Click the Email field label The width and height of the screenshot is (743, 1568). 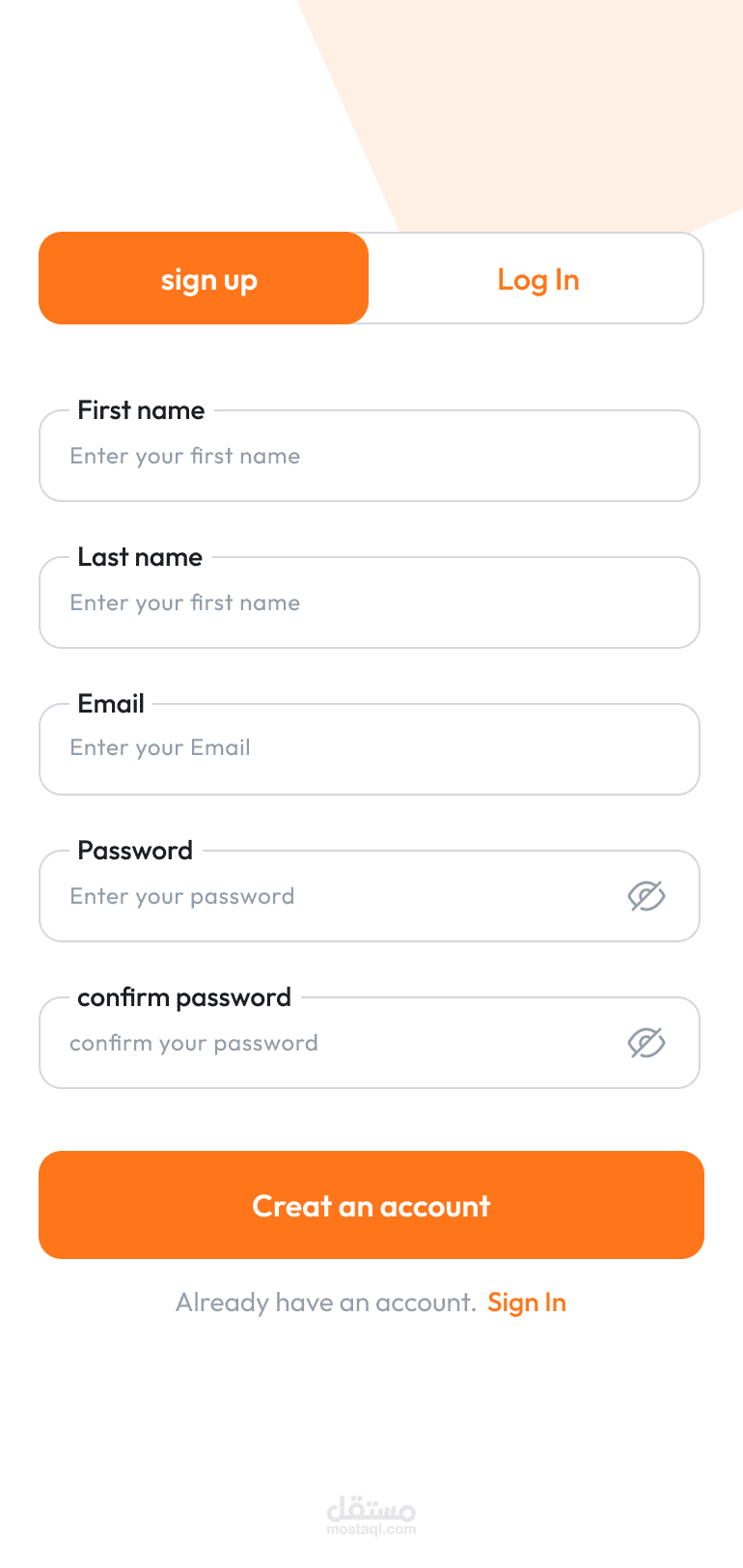[x=111, y=704]
